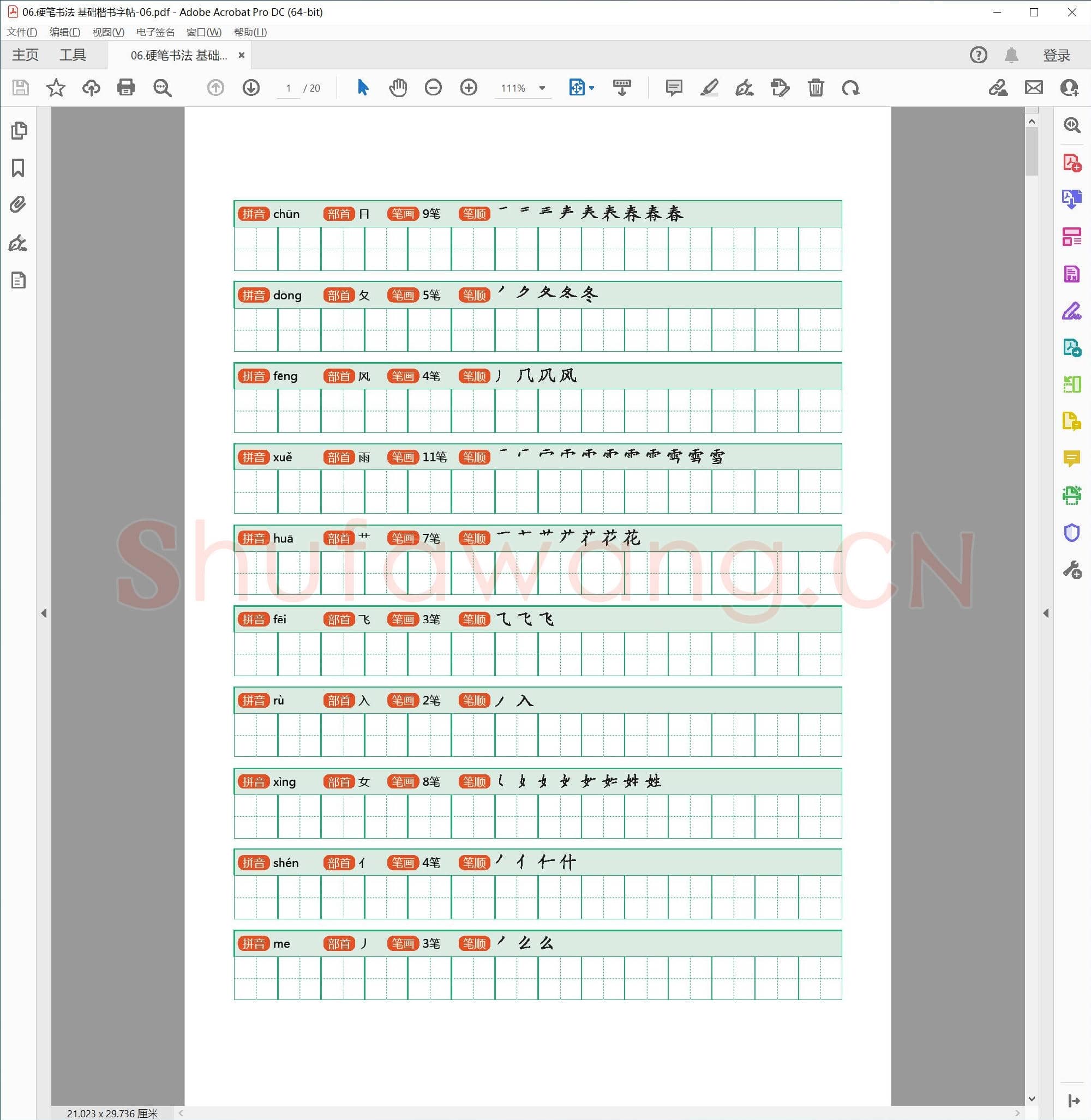1091x1120 pixels.
Task: Go to next page arrow
Action: [251, 88]
